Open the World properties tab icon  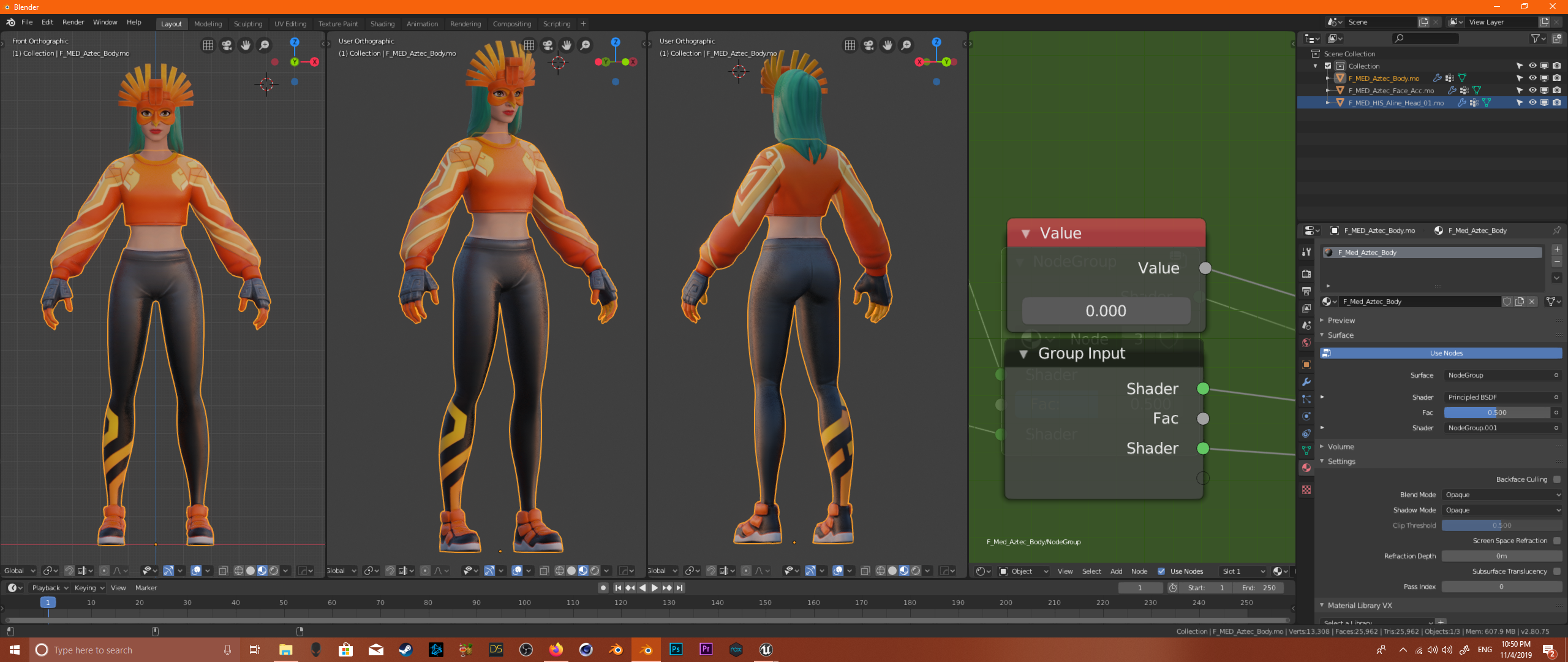[1306, 343]
